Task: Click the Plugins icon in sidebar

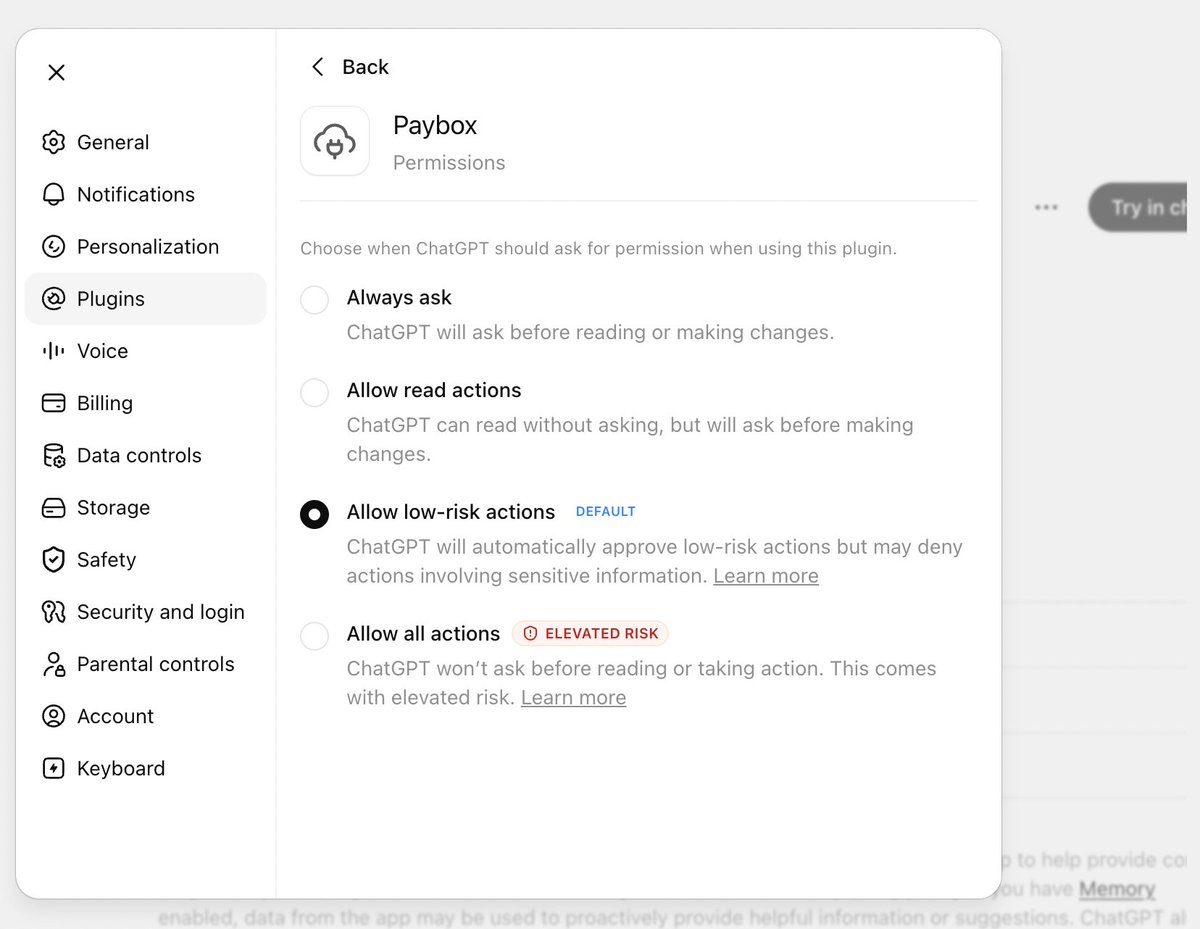Action: (x=53, y=298)
